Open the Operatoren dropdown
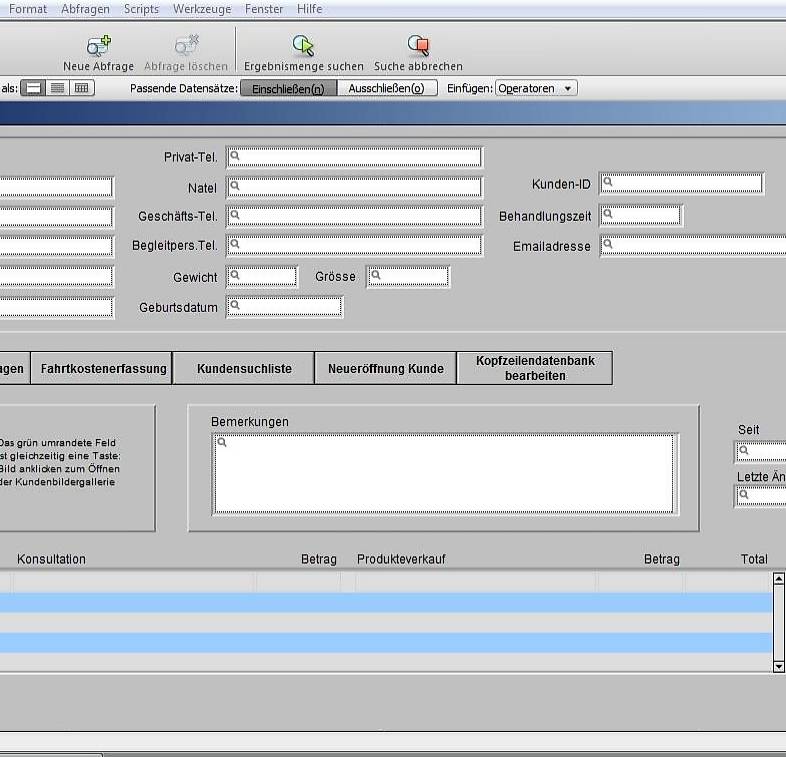 coord(536,89)
